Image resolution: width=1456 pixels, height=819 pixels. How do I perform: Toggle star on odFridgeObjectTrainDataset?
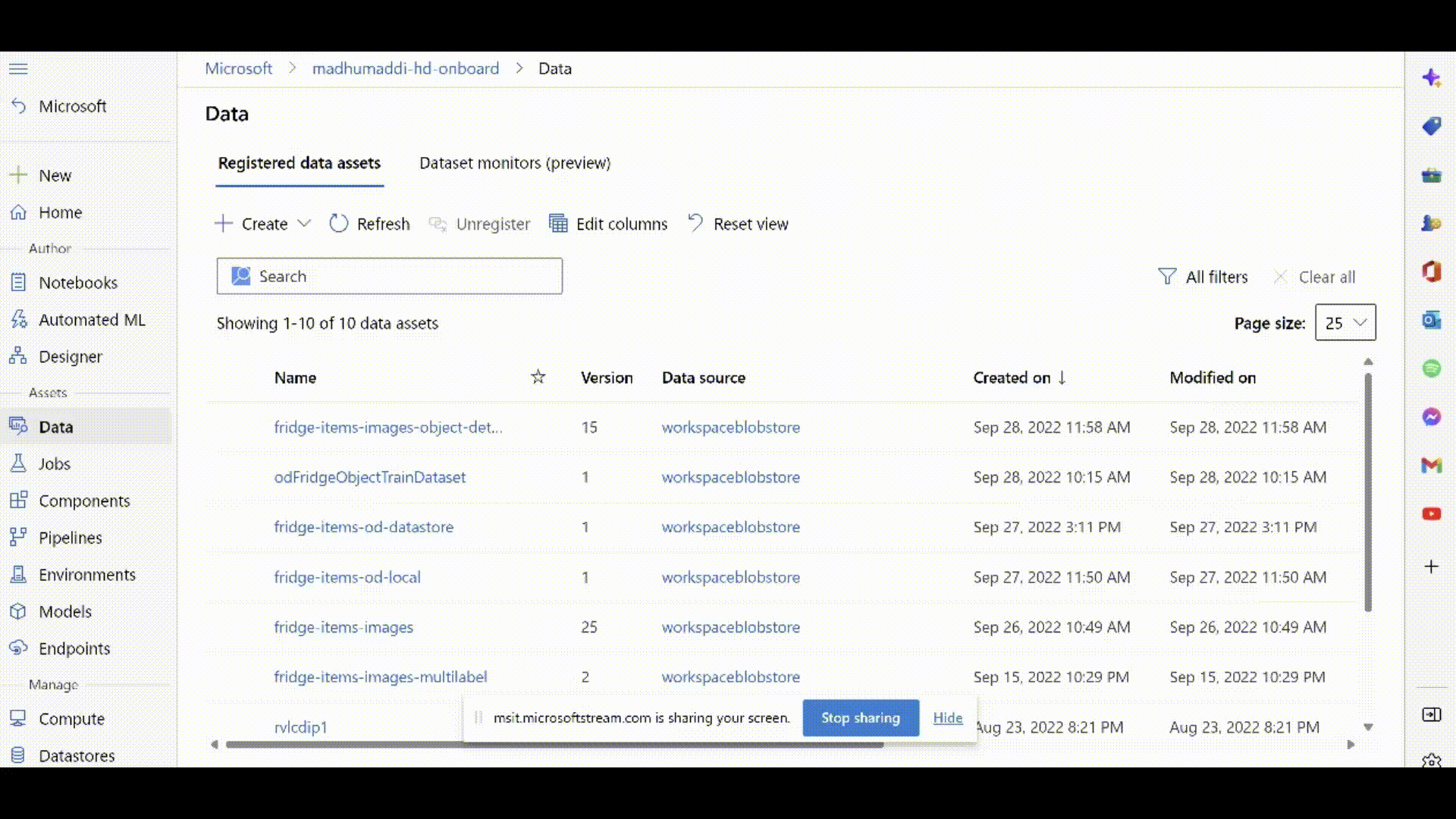tap(538, 477)
